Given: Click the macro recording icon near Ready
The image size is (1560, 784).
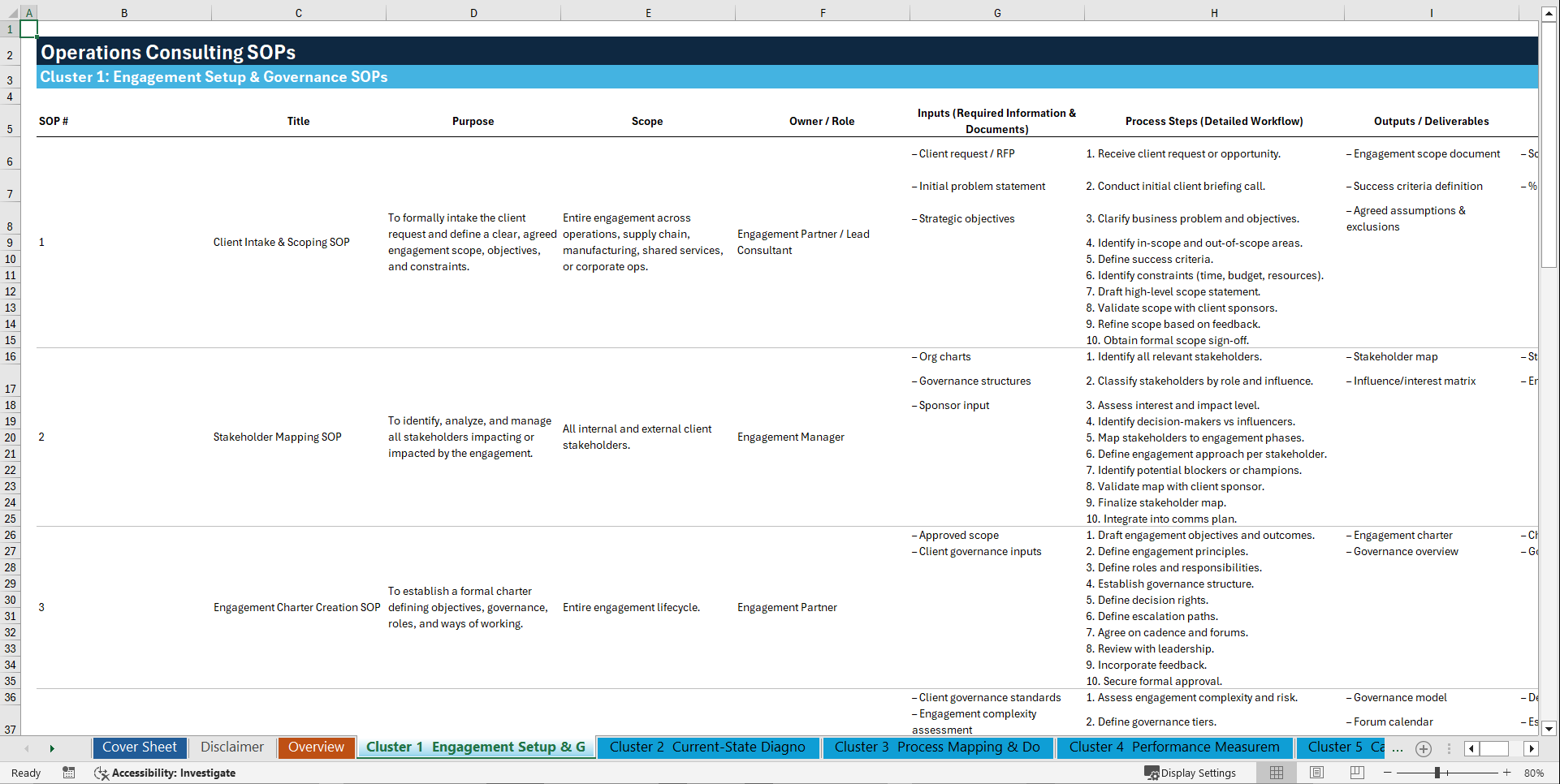Looking at the screenshot, I should click(x=69, y=773).
